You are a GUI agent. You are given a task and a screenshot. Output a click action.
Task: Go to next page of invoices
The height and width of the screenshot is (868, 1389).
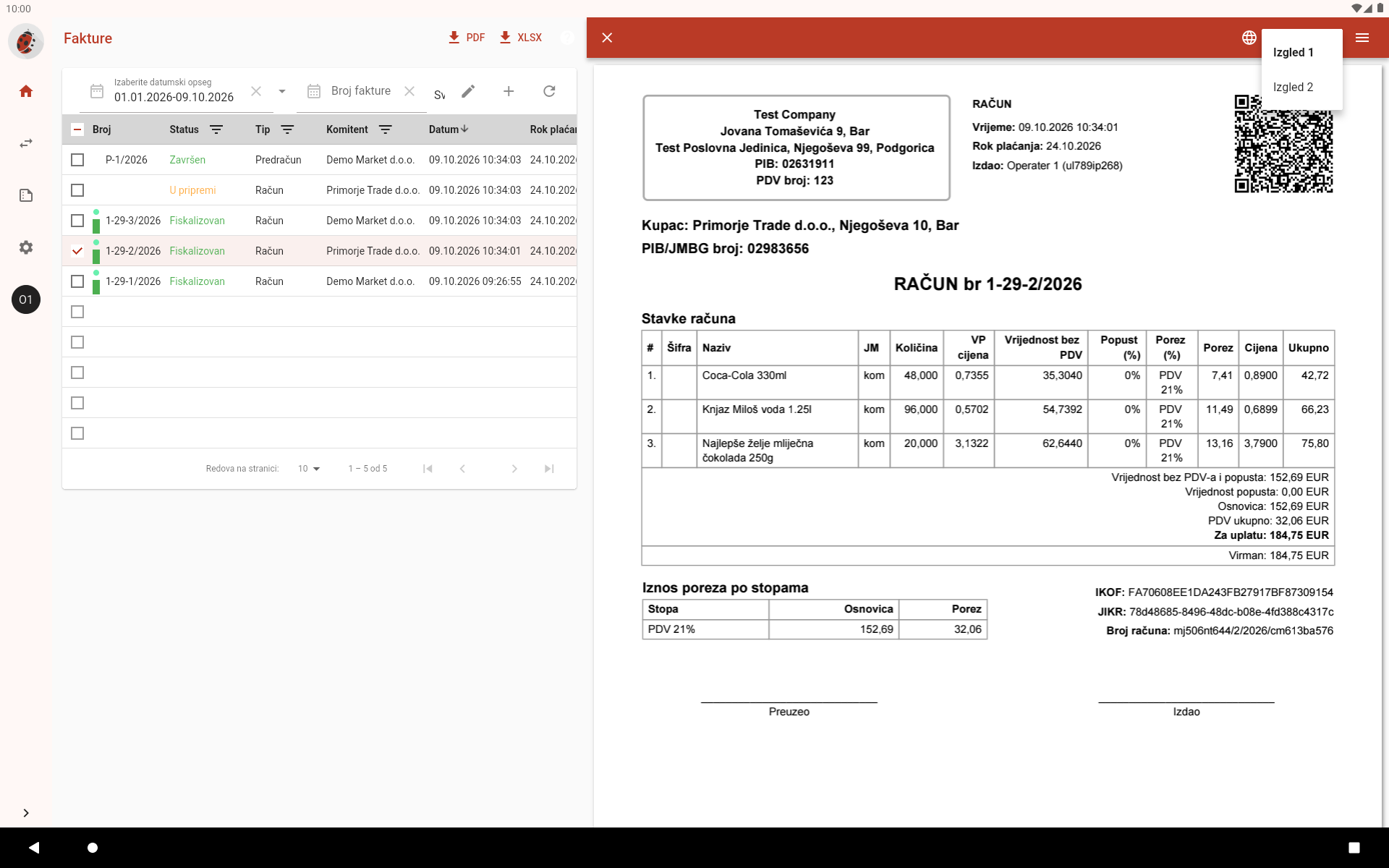[514, 469]
